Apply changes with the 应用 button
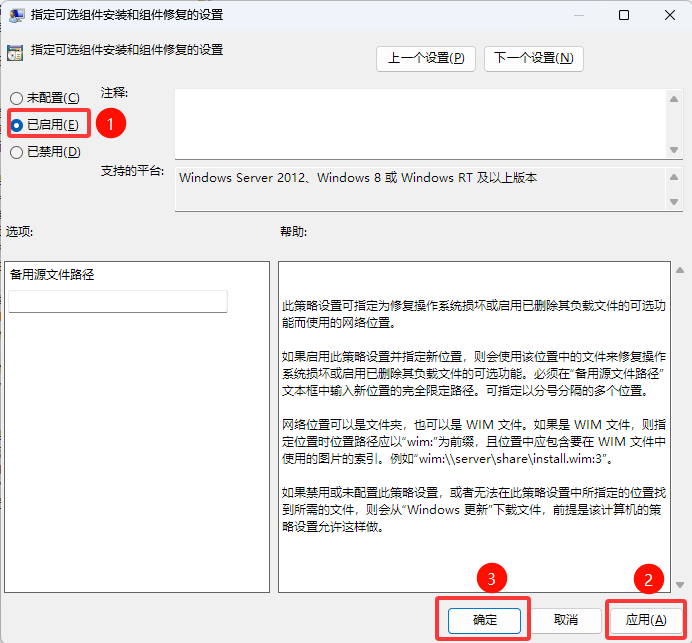 point(645,620)
